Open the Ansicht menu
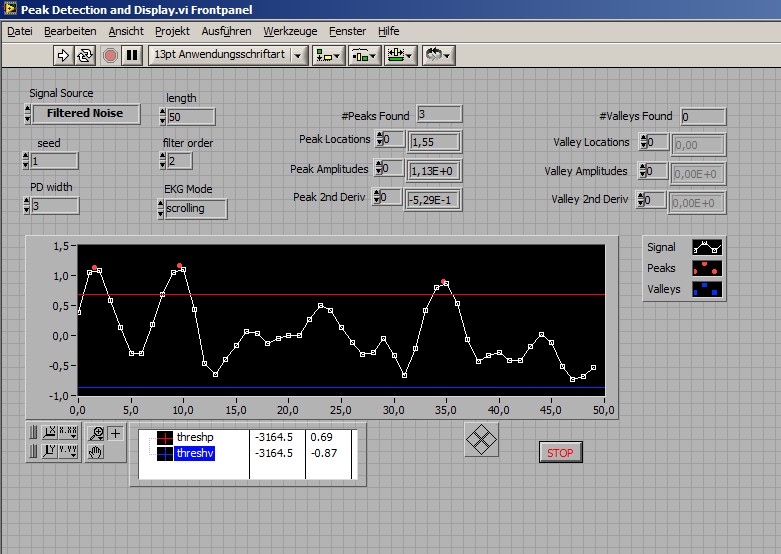Viewport: 781px width, 554px height. click(126, 31)
